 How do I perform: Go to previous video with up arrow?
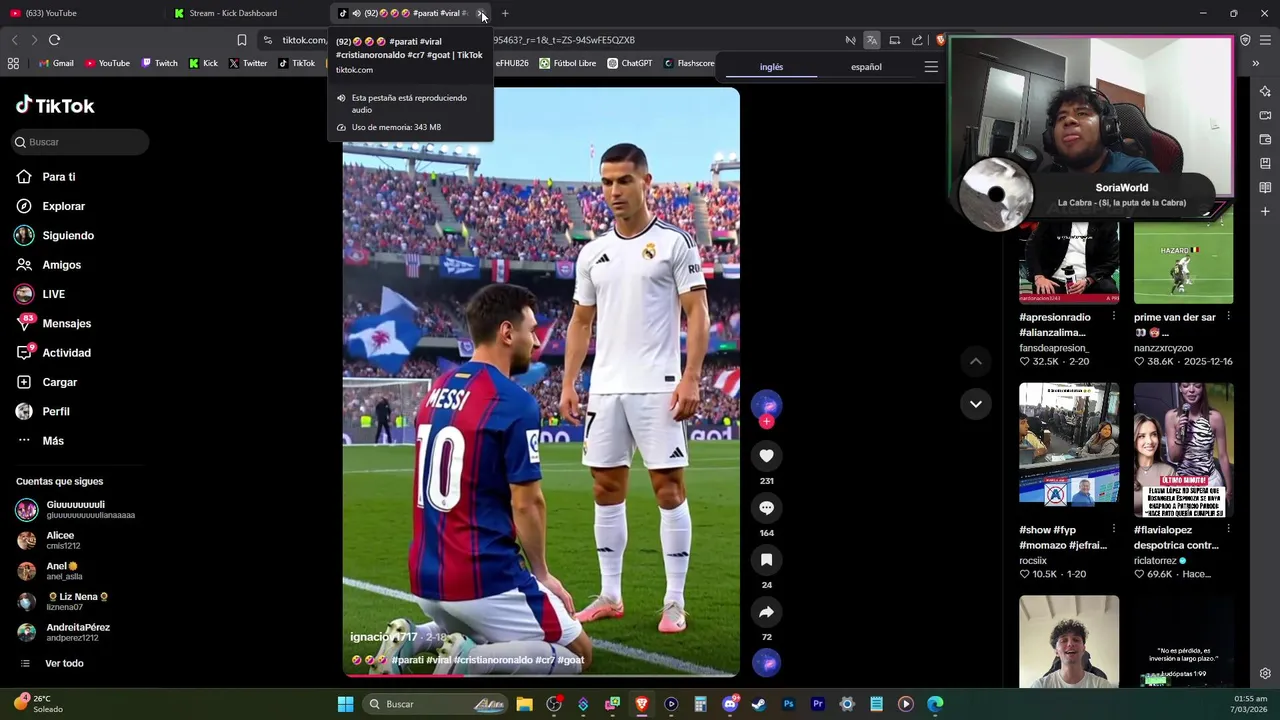[976, 361]
